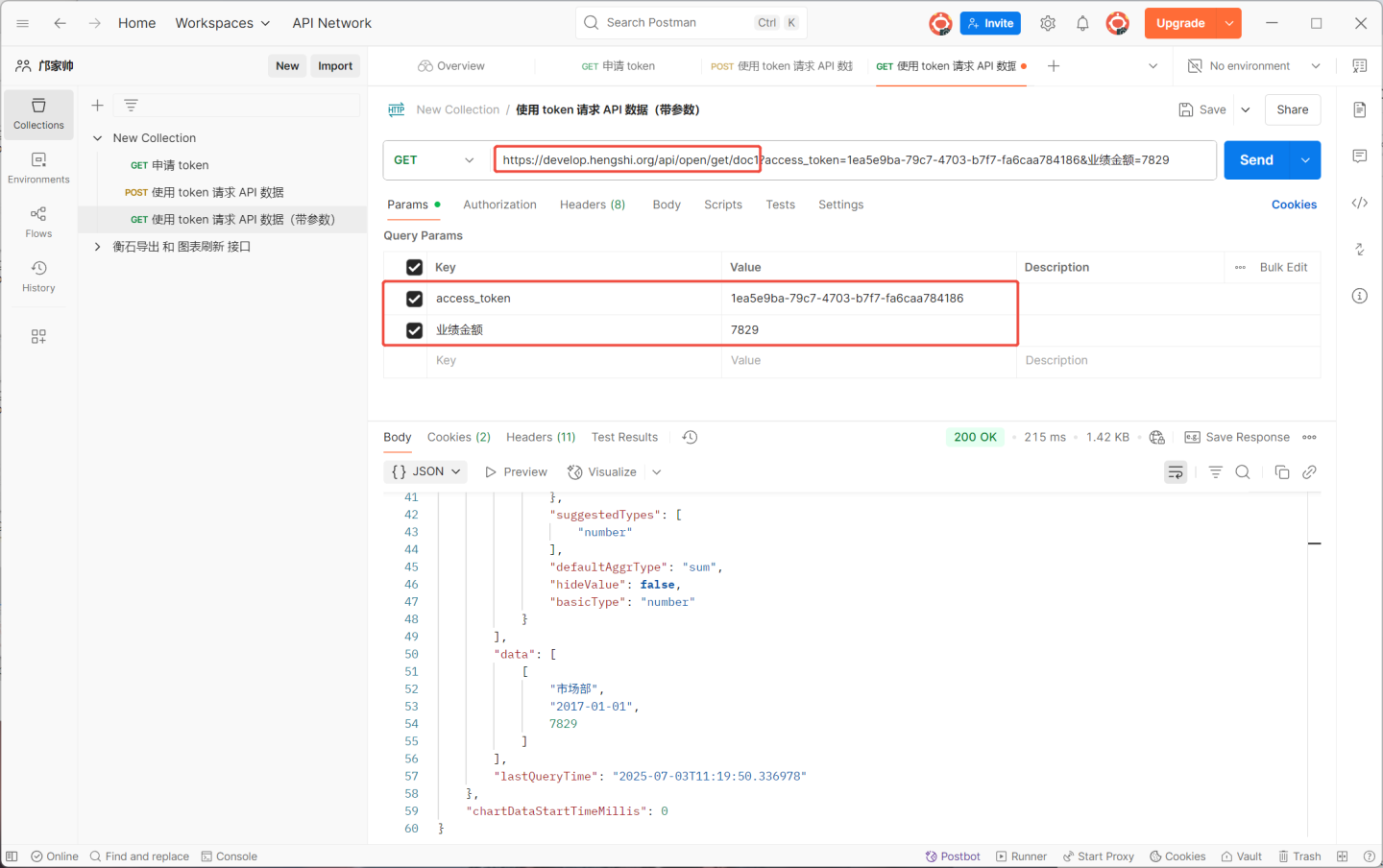The image size is (1383, 868).
Task: Switch to the Authorization tab
Action: tap(499, 205)
